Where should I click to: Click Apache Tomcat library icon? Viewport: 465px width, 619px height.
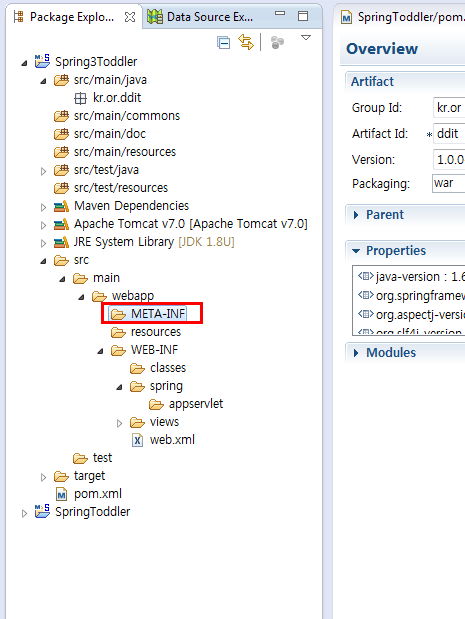point(61,224)
